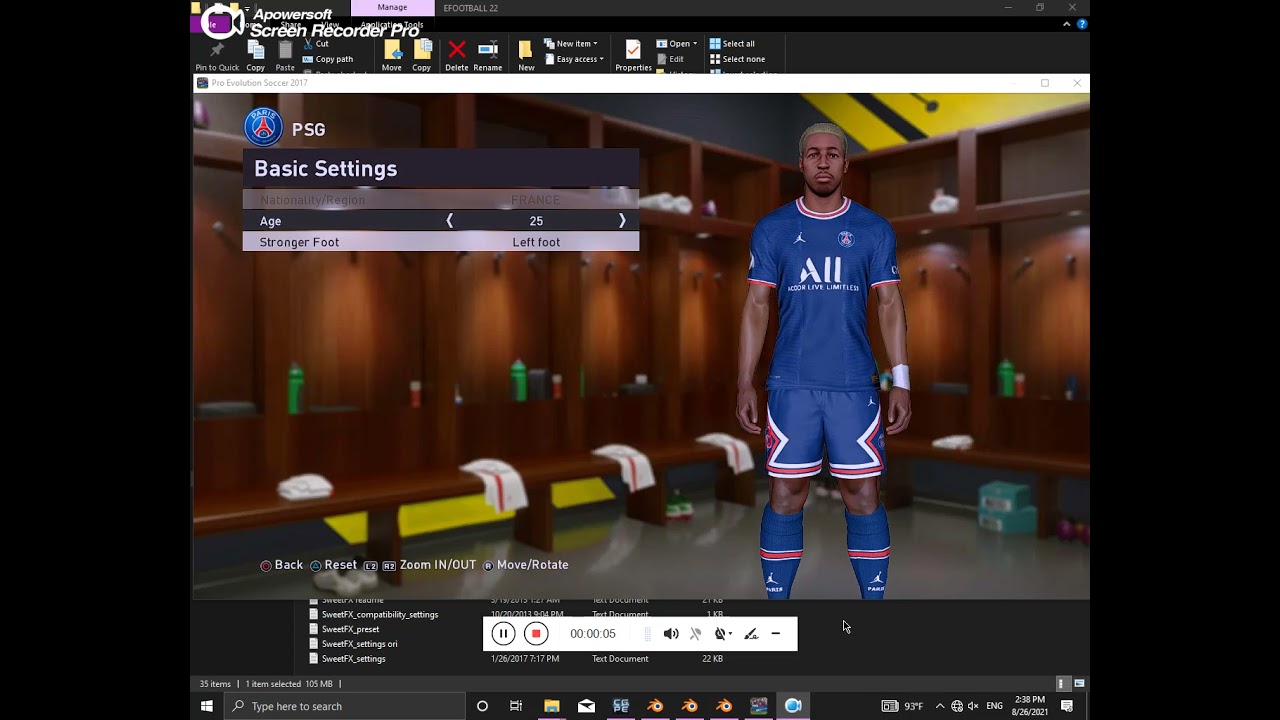Viewport: 1280px width, 720px height.
Task: Click the EFOOTBALL 22 title tab
Action: pyautogui.click(x=470, y=8)
